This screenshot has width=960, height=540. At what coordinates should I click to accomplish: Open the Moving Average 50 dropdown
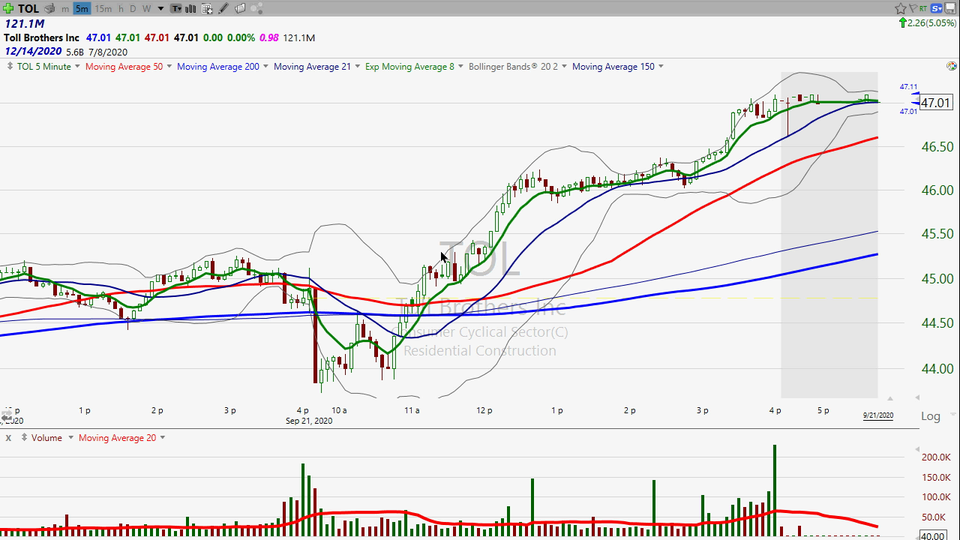[x=125, y=66]
